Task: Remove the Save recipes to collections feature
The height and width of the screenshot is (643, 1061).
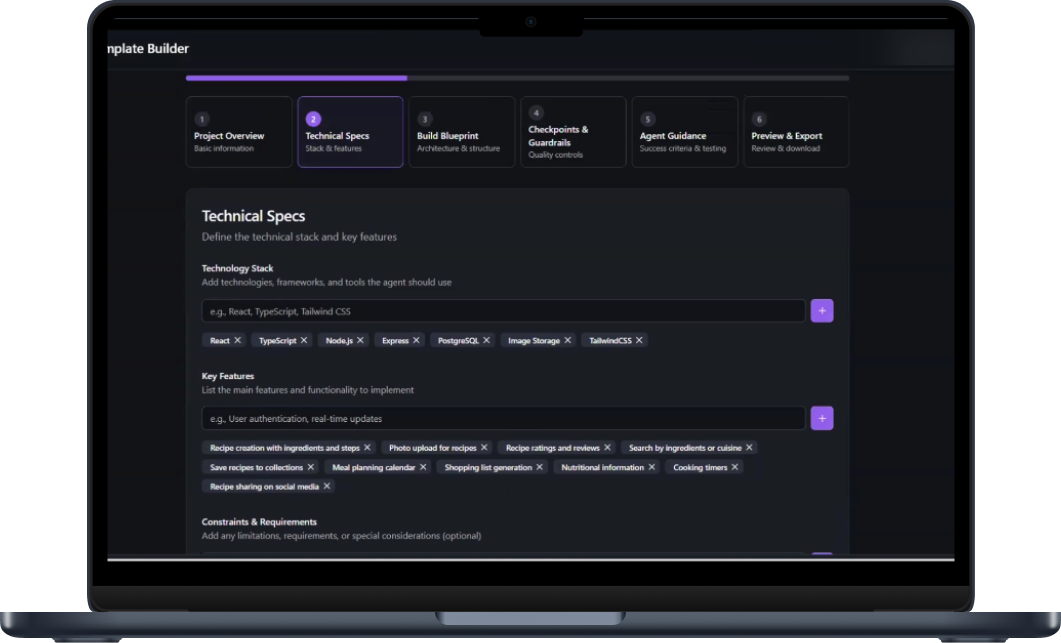Action: [311, 466]
